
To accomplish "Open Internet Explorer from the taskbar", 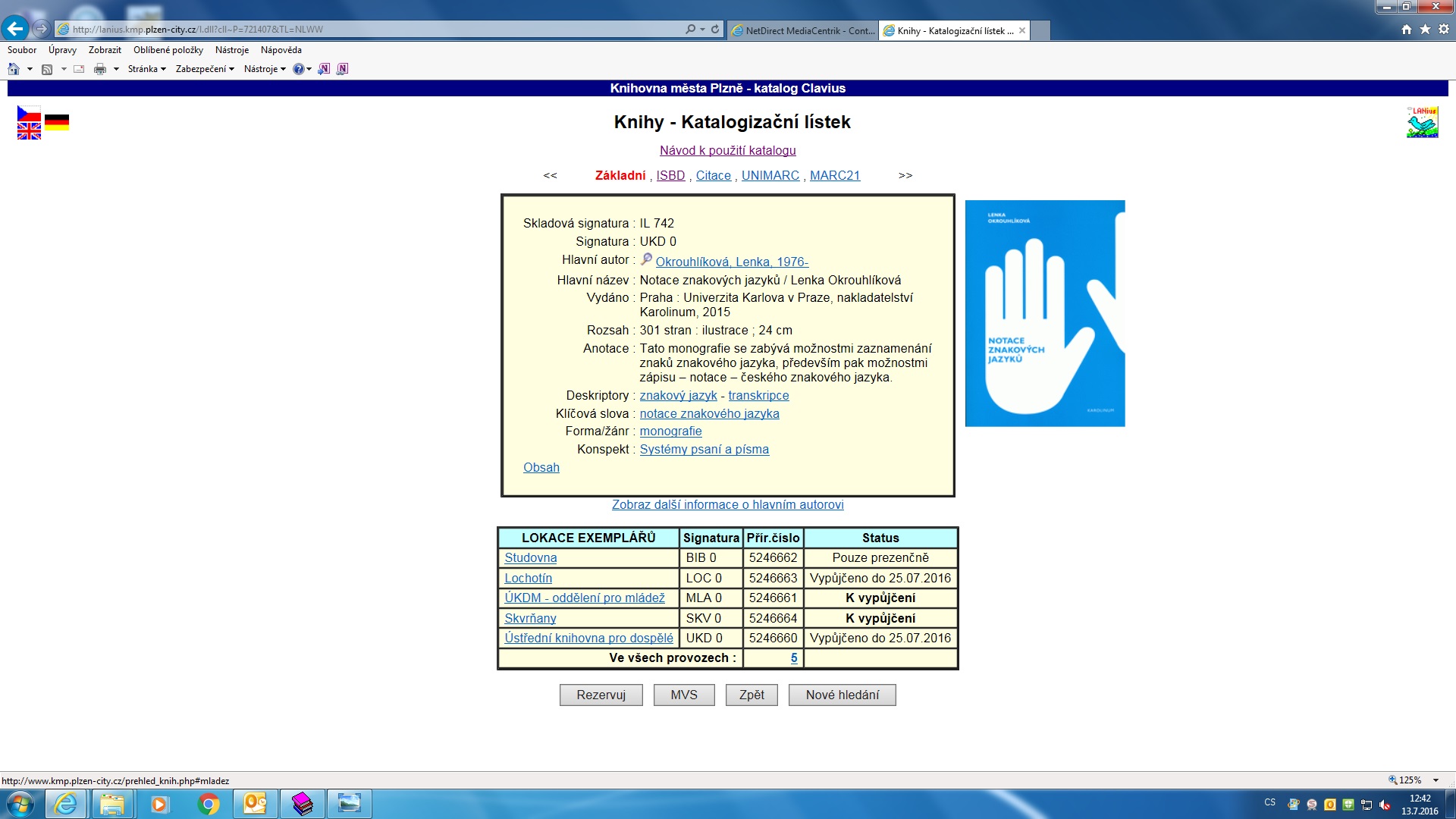I will coord(66,803).
